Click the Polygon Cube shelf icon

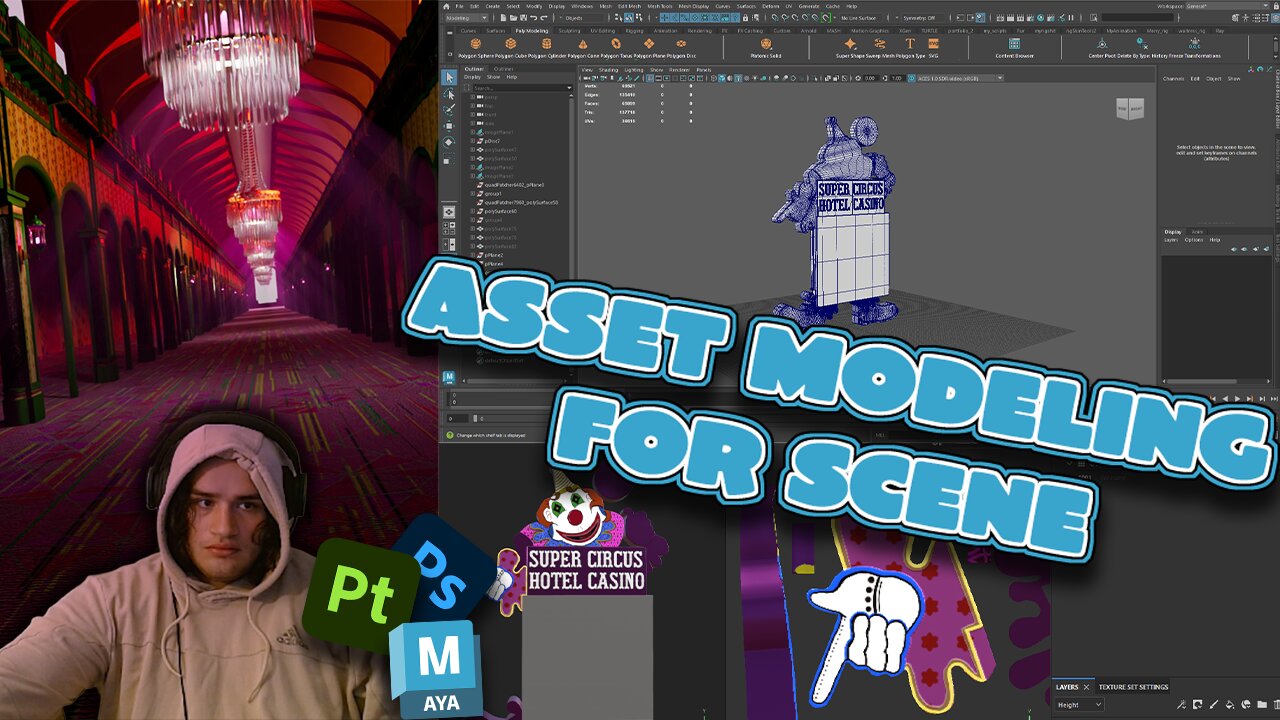511,43
